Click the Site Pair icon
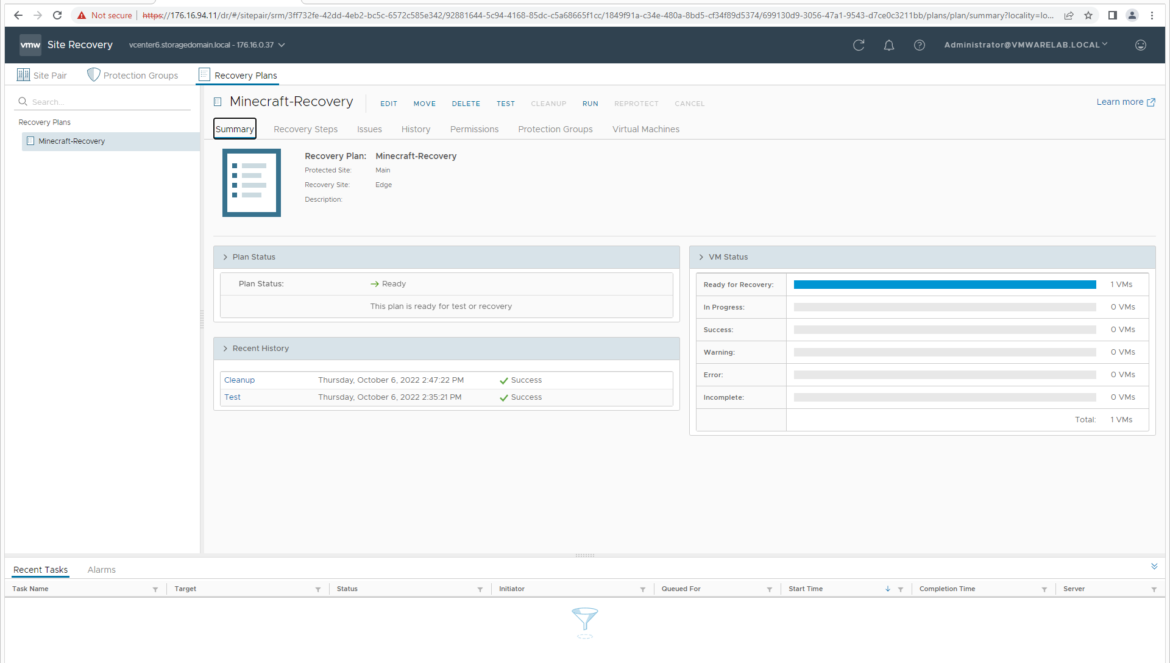This screenshot has width=1170, height=663. coord(23,75)
